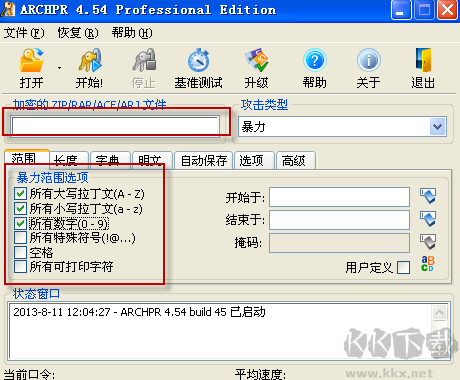Open the dropdown arrow next to 打开

(x=59, y=68)
